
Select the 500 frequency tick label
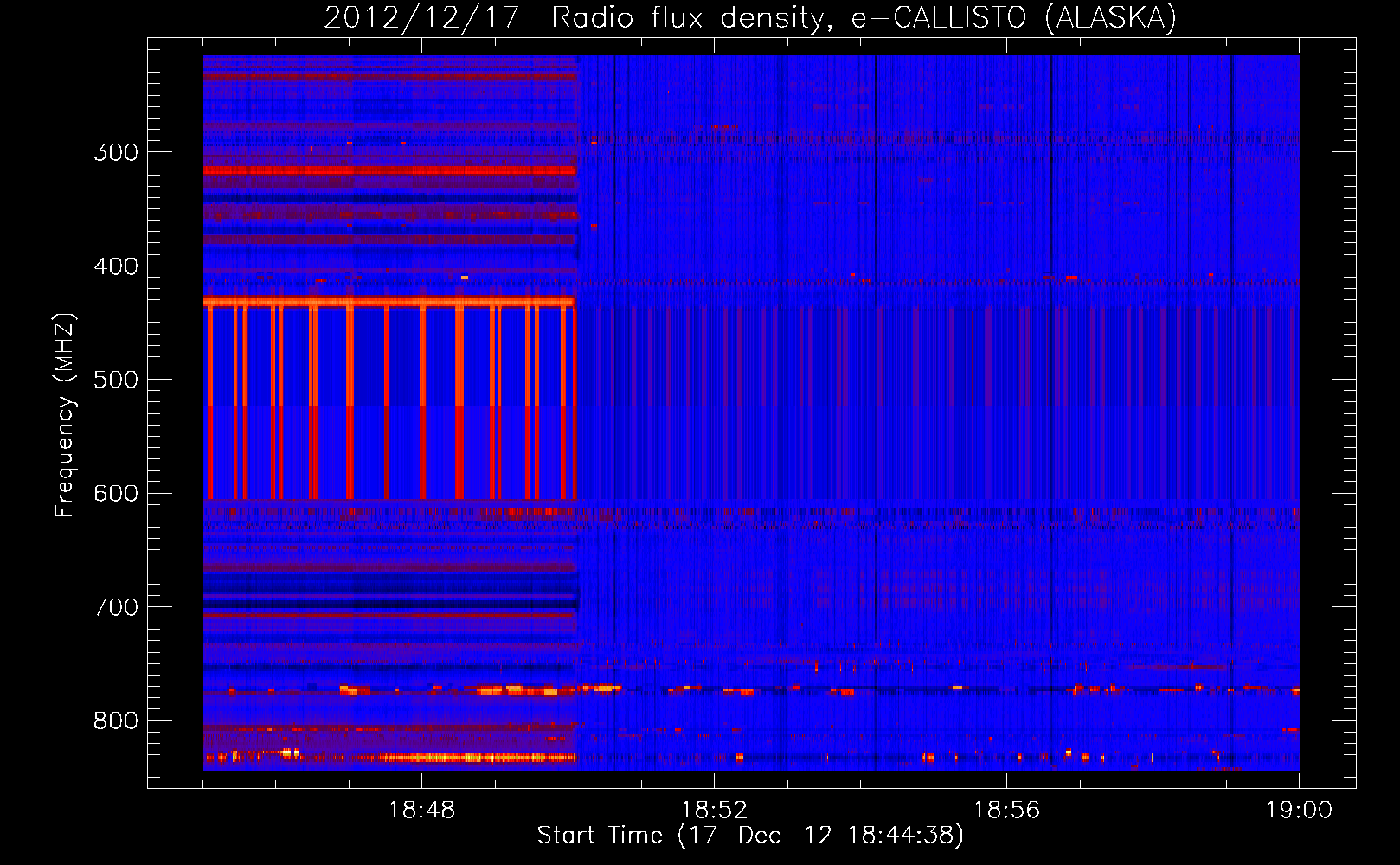coord(116,380)
